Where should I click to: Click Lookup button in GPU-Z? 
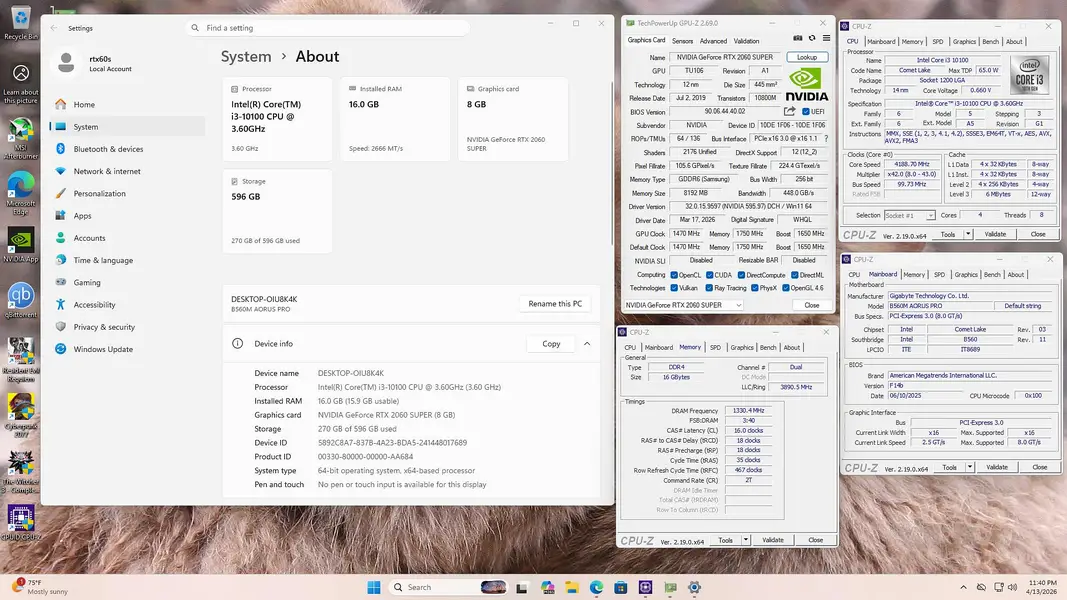pyautogui.click(x=807, y=57)
